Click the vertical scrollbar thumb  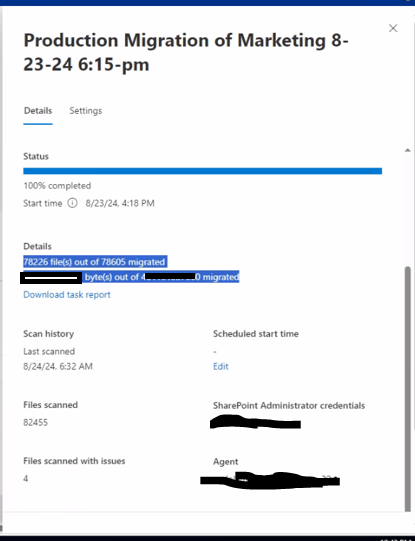[408, 388]
